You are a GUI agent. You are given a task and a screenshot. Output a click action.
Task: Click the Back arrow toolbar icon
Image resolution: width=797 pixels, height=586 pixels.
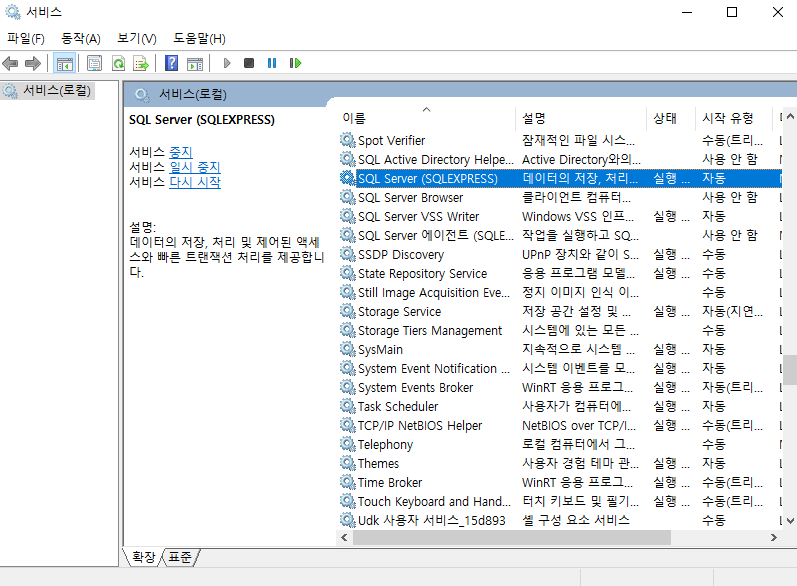(10, 64)
